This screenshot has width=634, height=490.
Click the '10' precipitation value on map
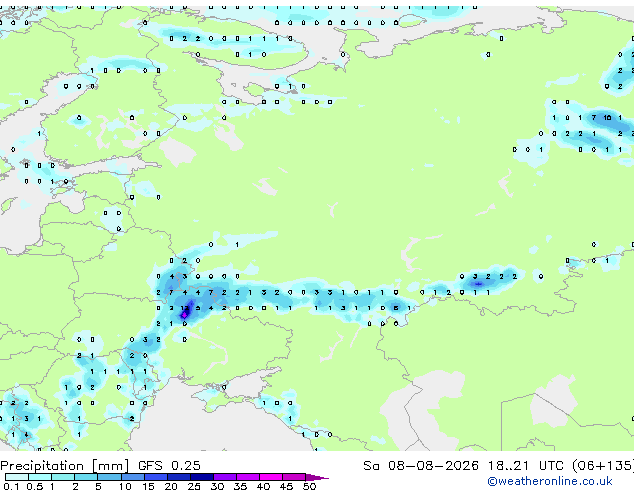607,118
